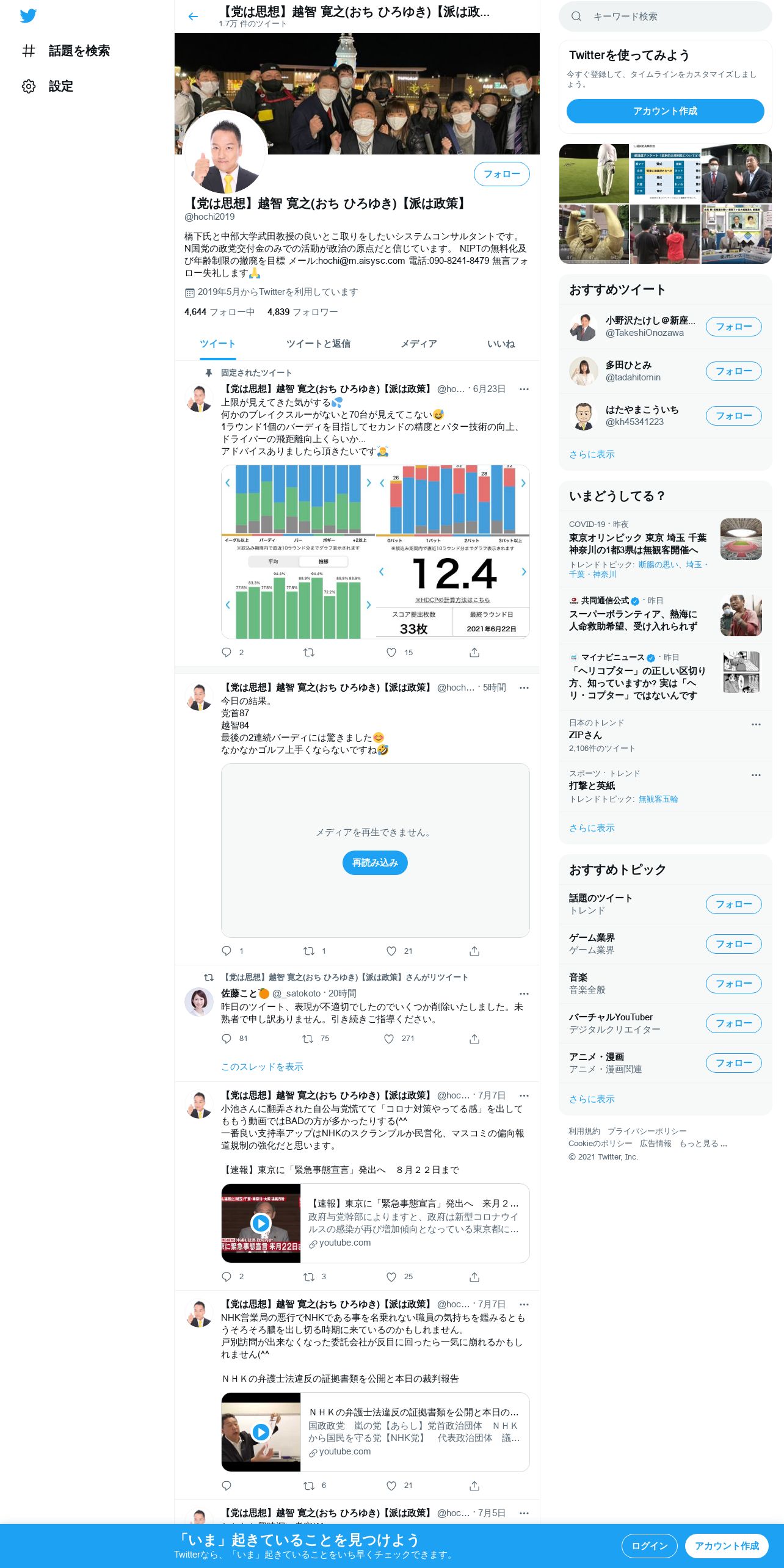The image size is (784, 1568).
Task: Share the pinned golf stats tweet
Action: coord(474,652)
